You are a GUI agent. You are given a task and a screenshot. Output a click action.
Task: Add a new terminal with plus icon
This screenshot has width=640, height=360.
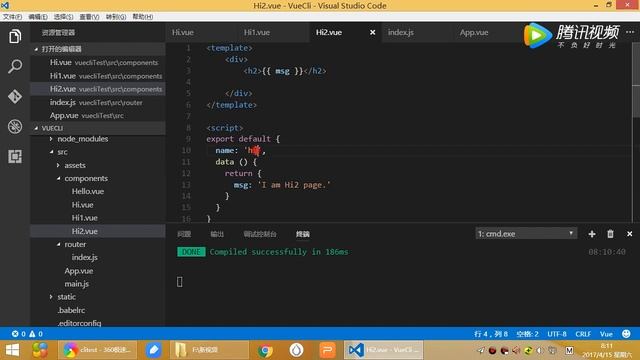tap(592, 234)
